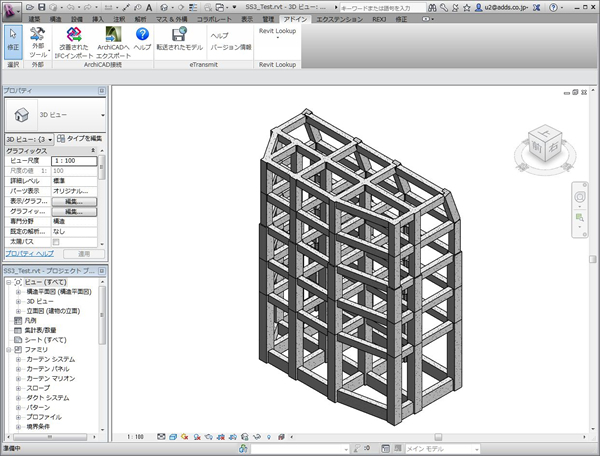Click the zoom region icon on navigation bar
Screen dimensions: 600x456
tap(580, 218)
